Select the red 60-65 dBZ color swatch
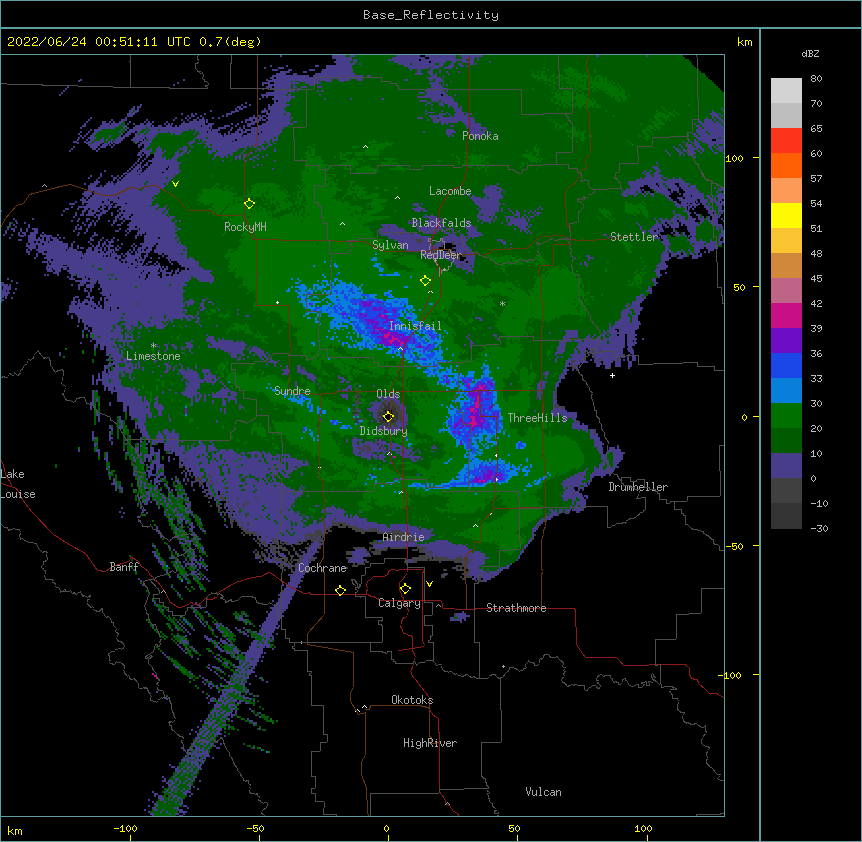862x842 pixels. tap(786, 141)
